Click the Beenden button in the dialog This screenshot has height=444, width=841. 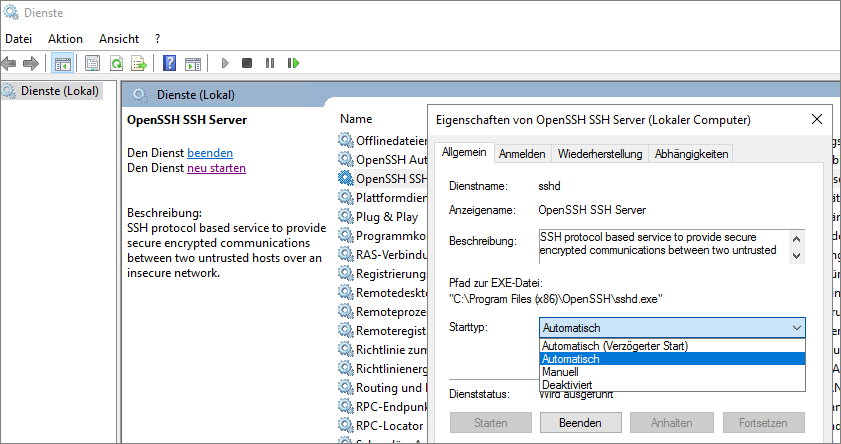[x=580, y=423]
